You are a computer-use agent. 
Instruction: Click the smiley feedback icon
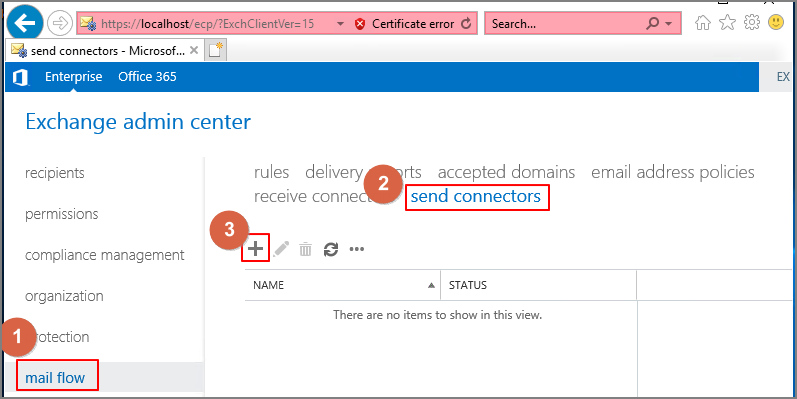click(x=776, y=22)
